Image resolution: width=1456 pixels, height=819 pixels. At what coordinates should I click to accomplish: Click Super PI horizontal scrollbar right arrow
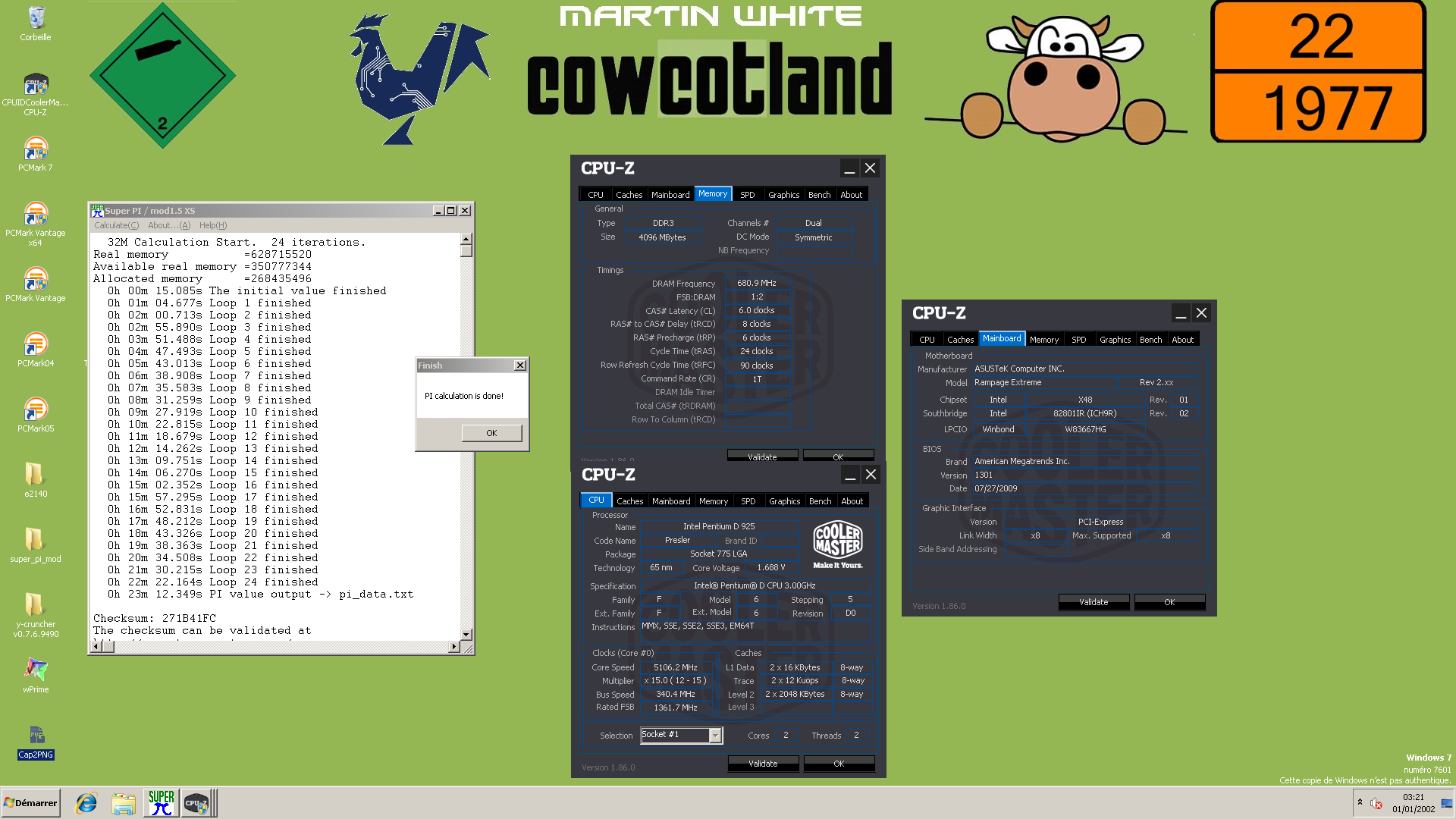coord(453,647)
